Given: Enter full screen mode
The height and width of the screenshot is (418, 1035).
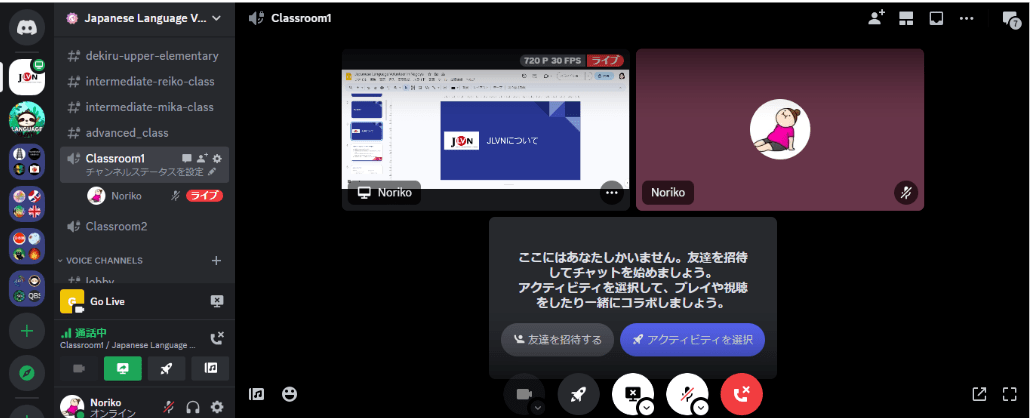Looking at the screenshot, I should (1010, 394).
